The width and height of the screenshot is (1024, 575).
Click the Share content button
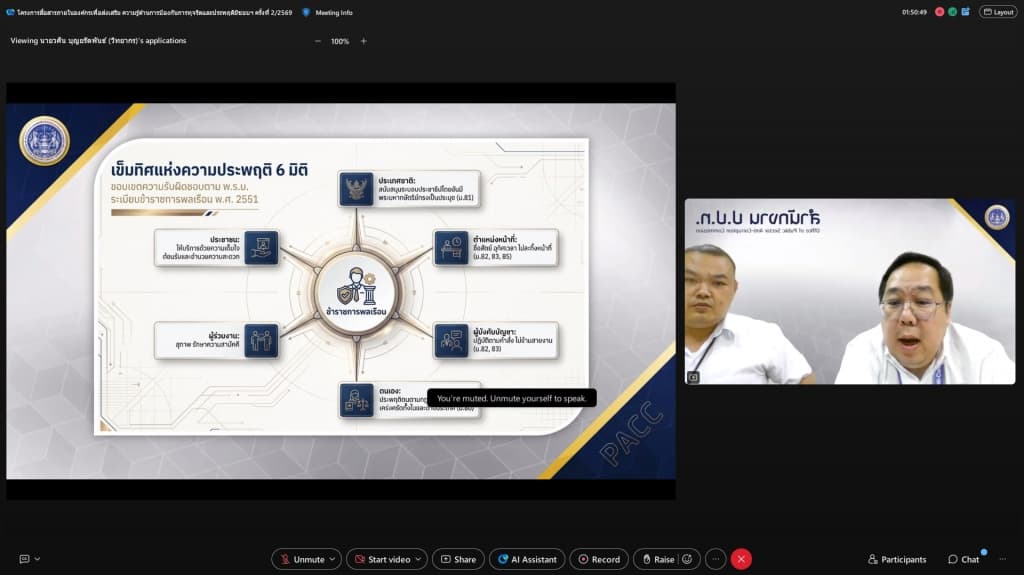click(458, 559)
